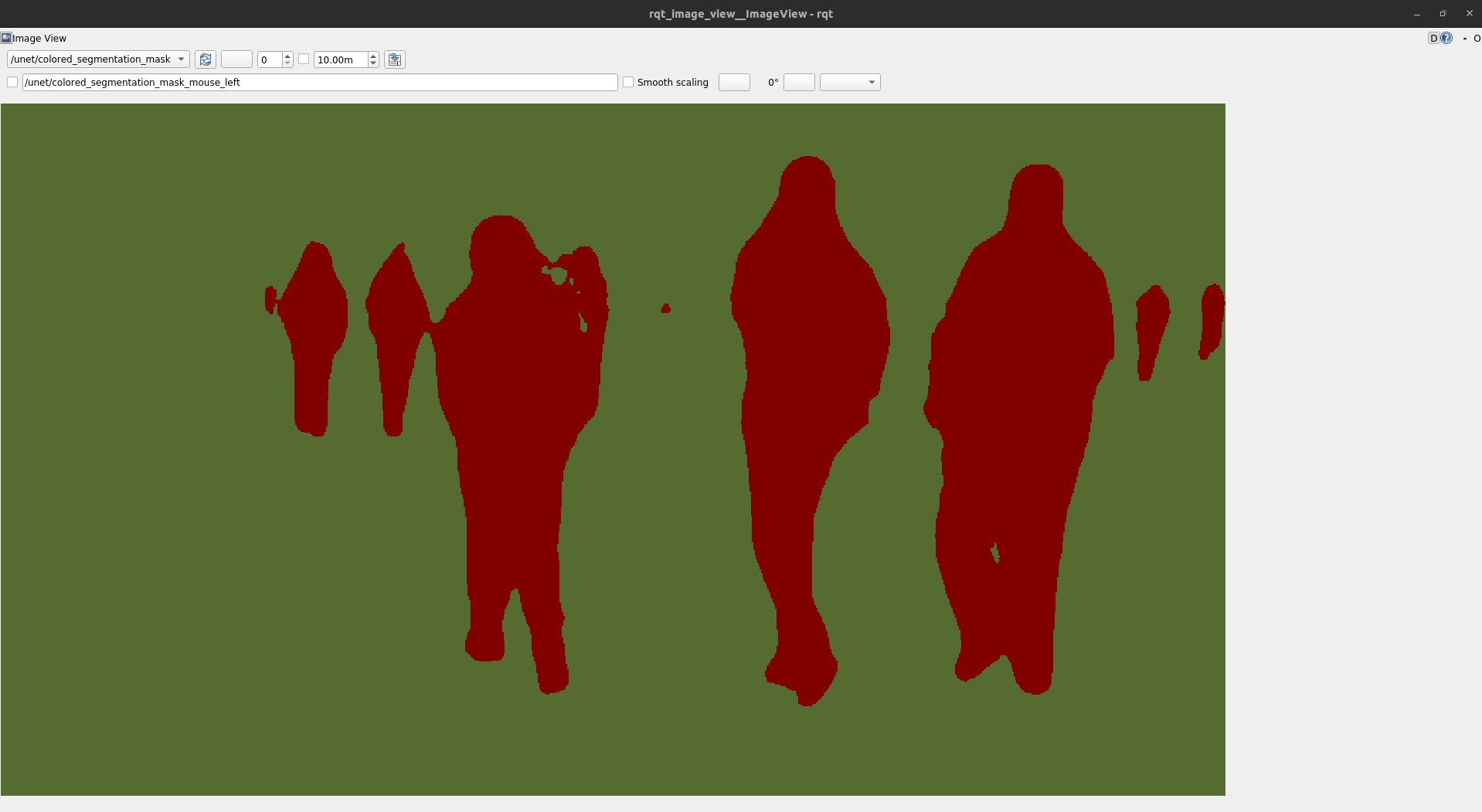The image size is (1482, 812).
Task: Select the Image View title tab
Action: [40, 38]
